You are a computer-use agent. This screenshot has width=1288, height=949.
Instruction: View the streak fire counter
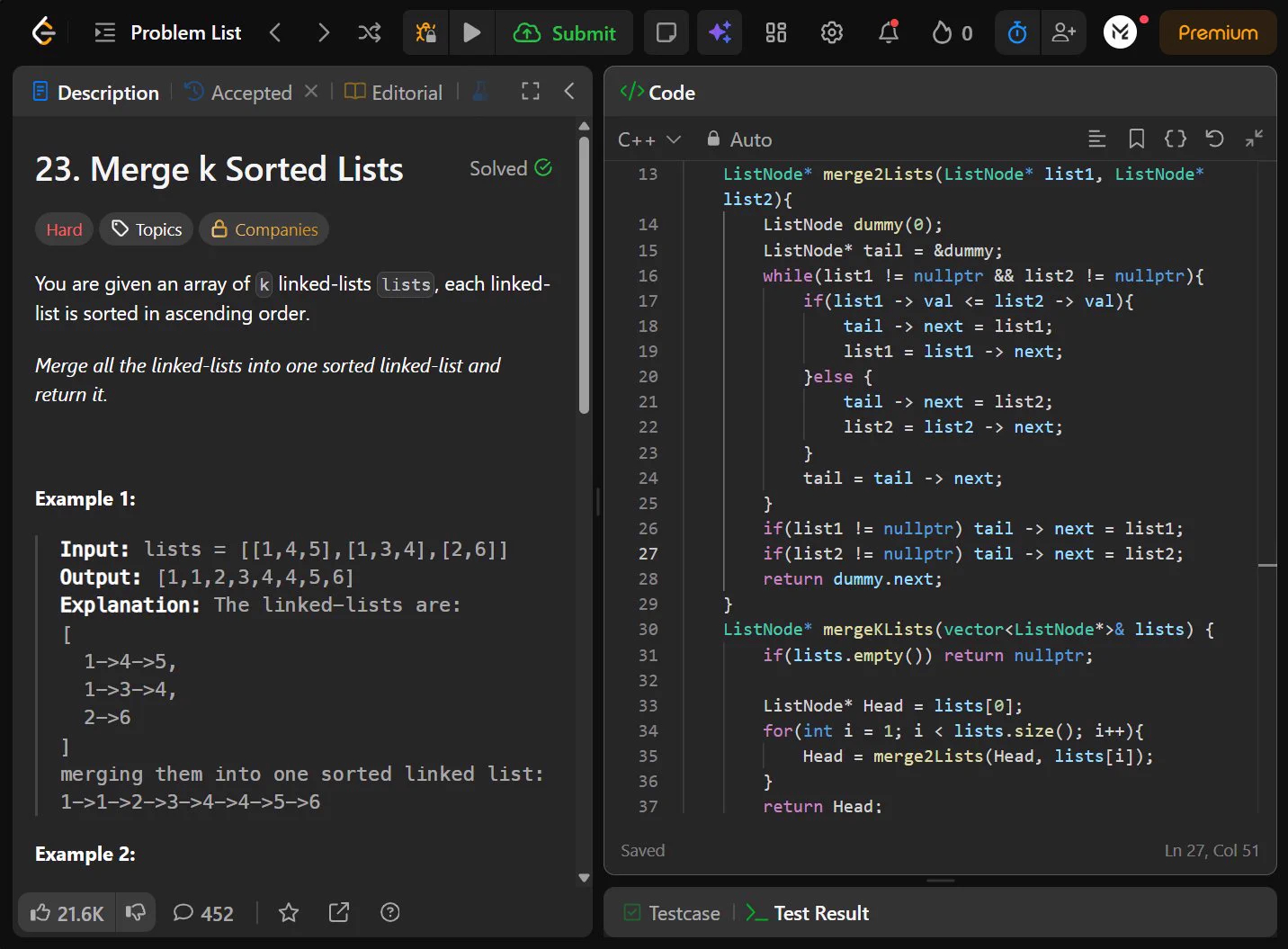pyautogui.click(x=953, y=33)
